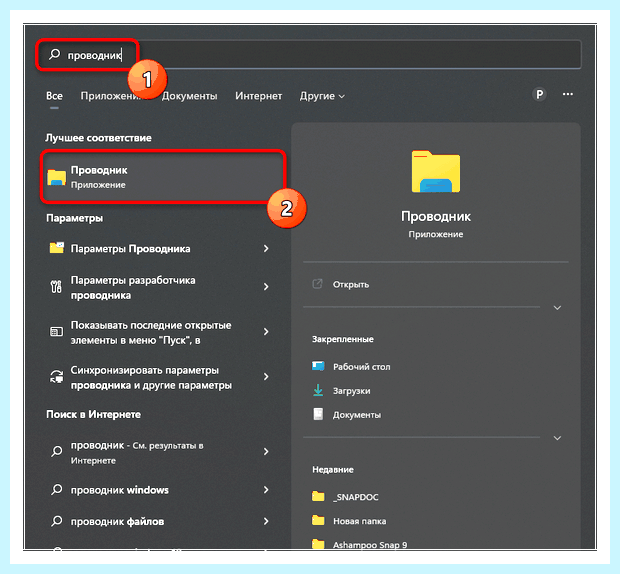Click search icon beside "проводник - См. результаты"
Viewport: 620px width, 574px height.
coord(57,451)
